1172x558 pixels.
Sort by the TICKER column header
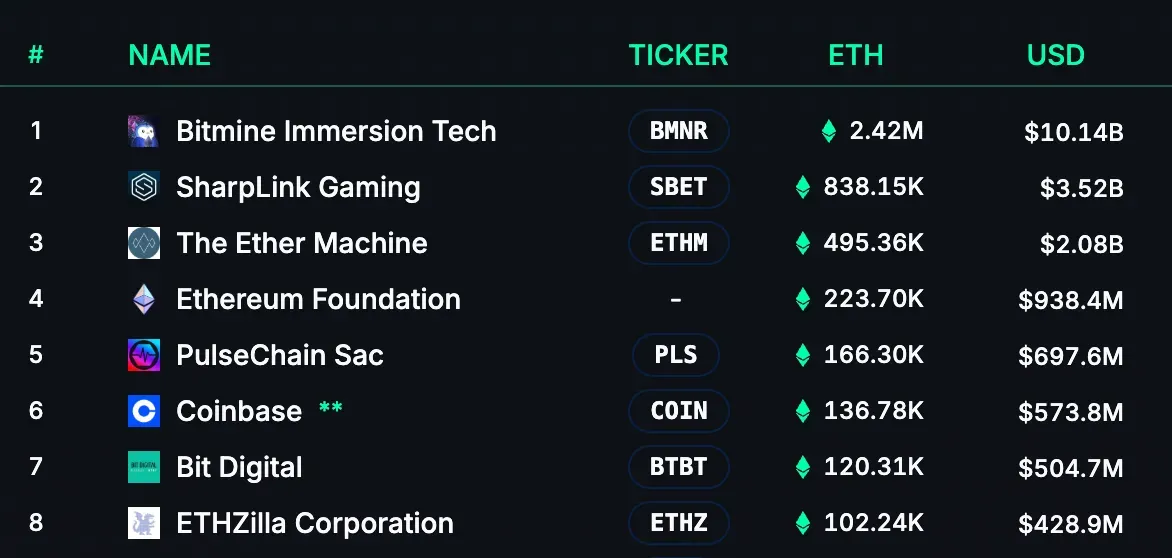coord(679,55)
